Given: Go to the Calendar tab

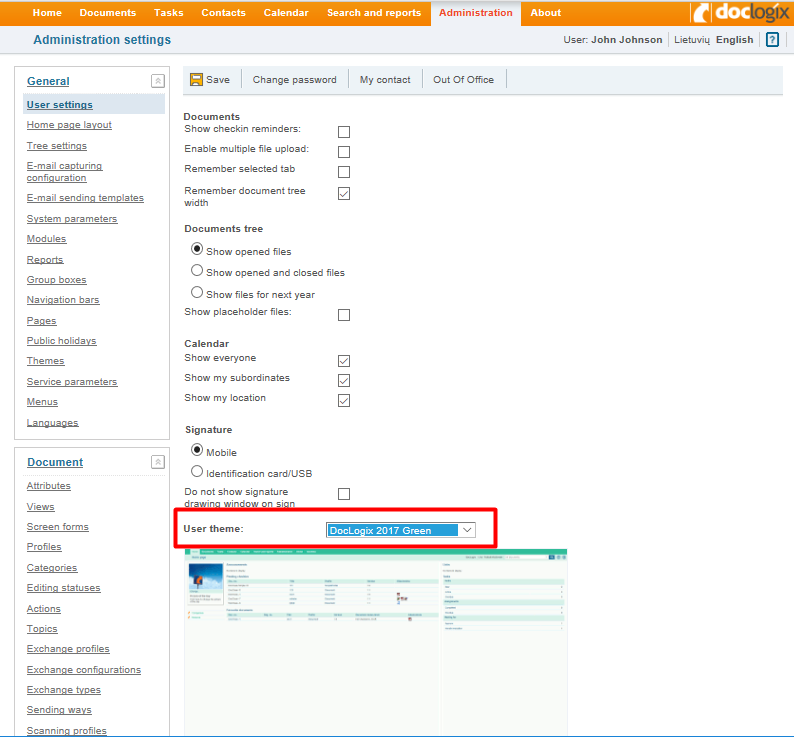Looking at the screenshot, I should 286,13.
